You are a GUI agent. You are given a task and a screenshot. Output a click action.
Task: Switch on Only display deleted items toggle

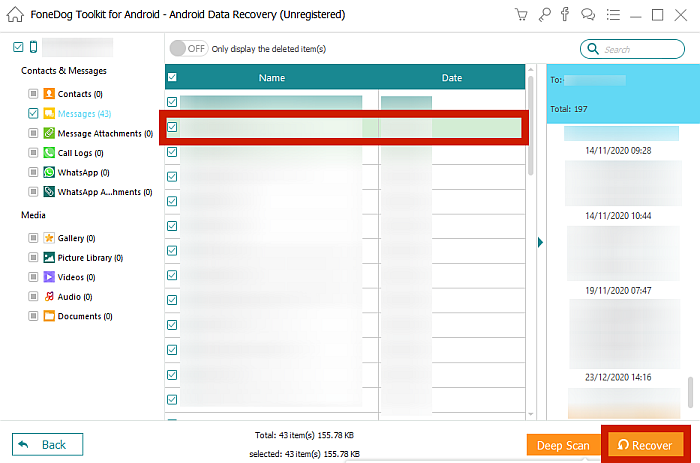pos(188,49)
